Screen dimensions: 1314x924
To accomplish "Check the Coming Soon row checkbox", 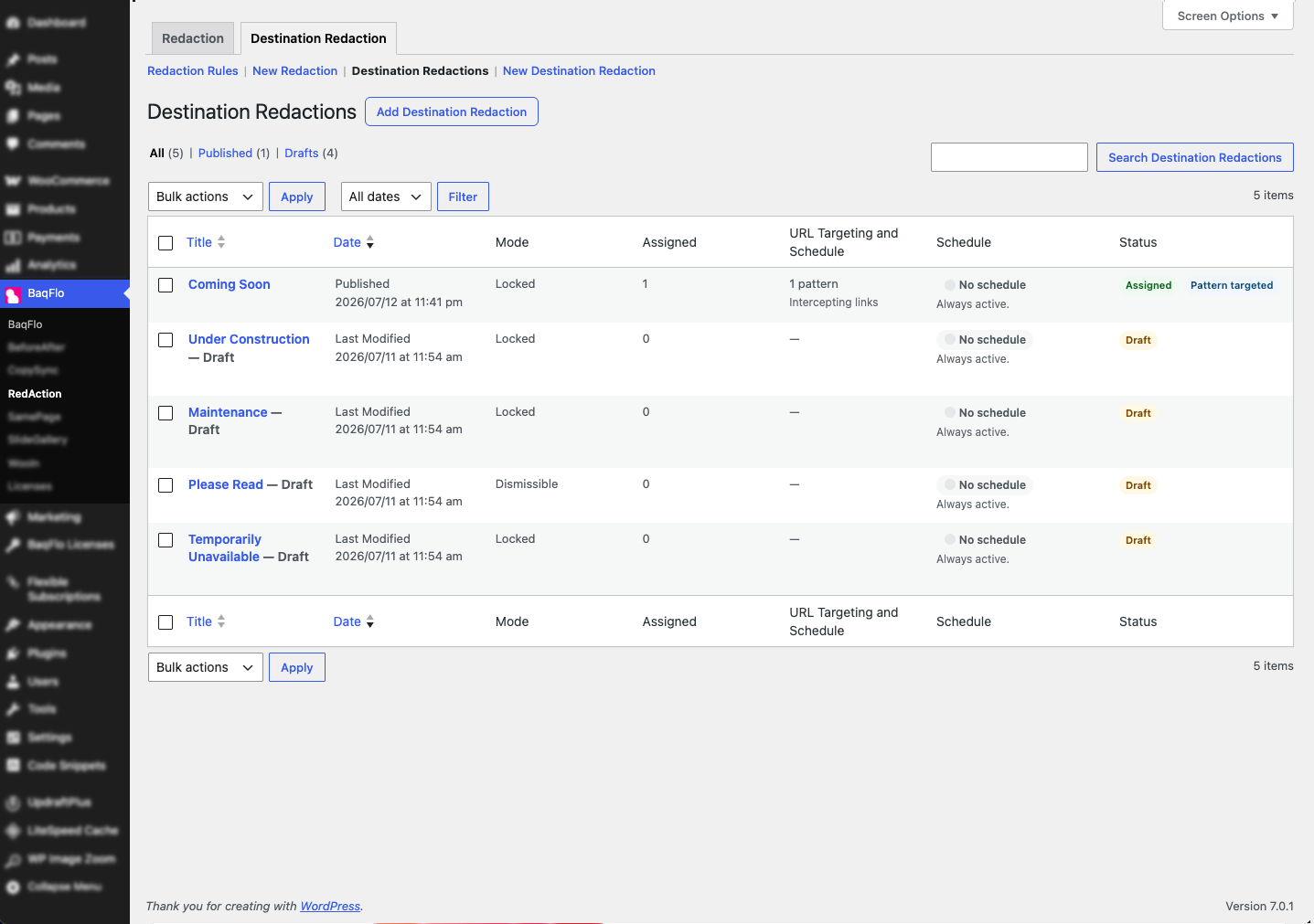I will click(x=166, y=285).
